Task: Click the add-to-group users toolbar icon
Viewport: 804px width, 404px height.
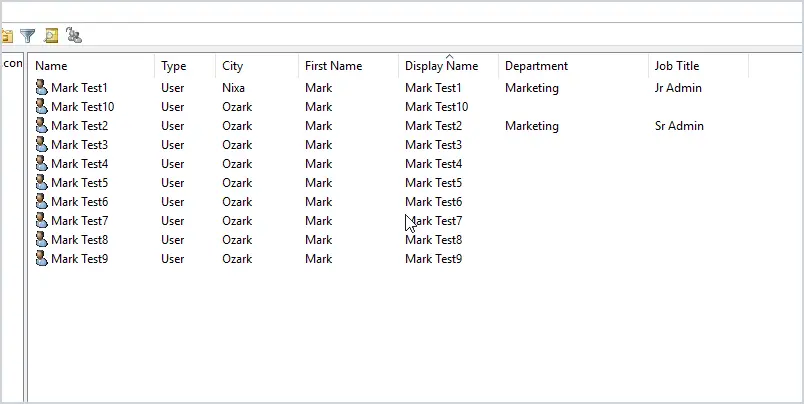Action: pyautogui.click(x=74, y=35)
